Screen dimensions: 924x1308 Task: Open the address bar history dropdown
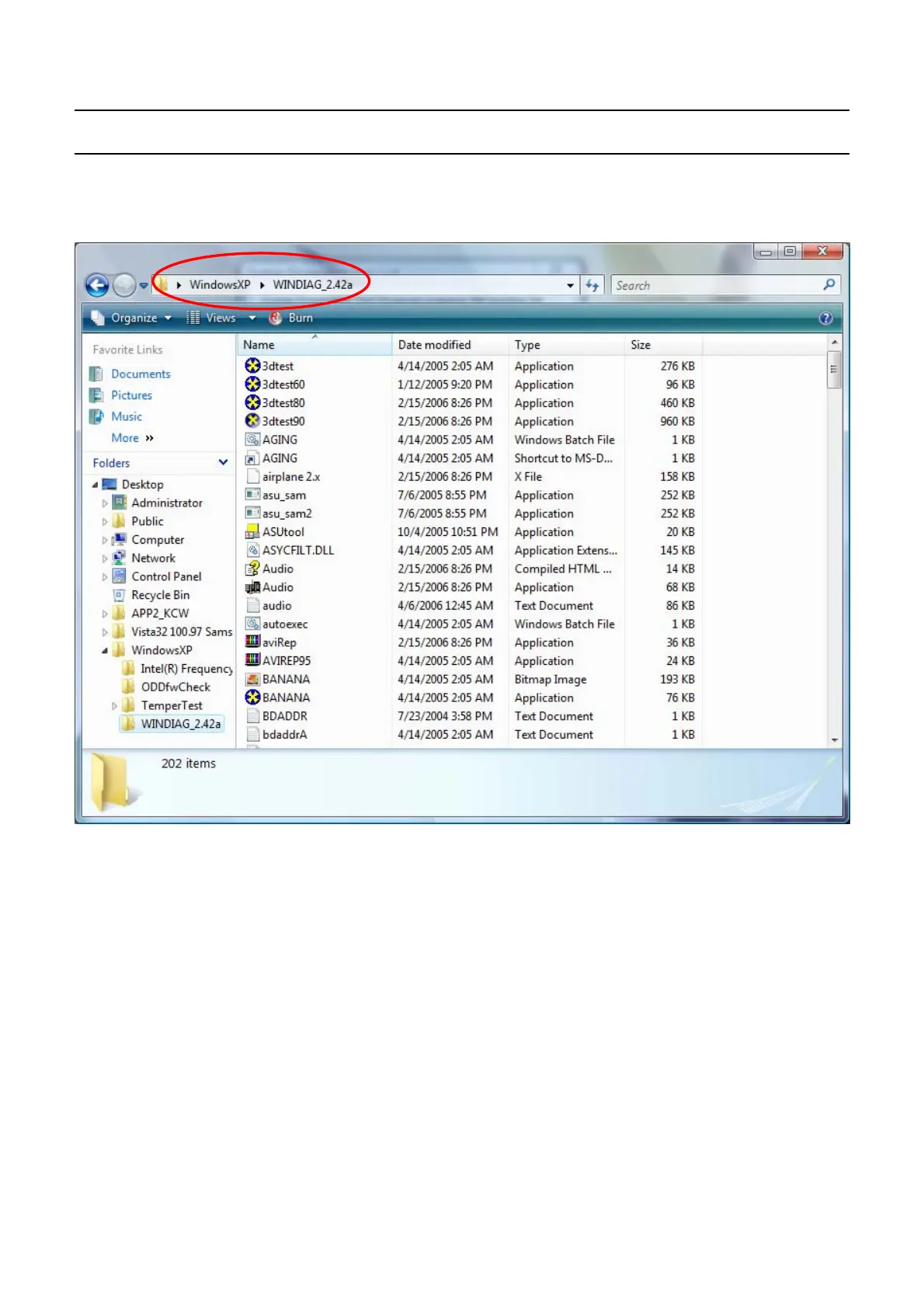[x=571, y=286]
